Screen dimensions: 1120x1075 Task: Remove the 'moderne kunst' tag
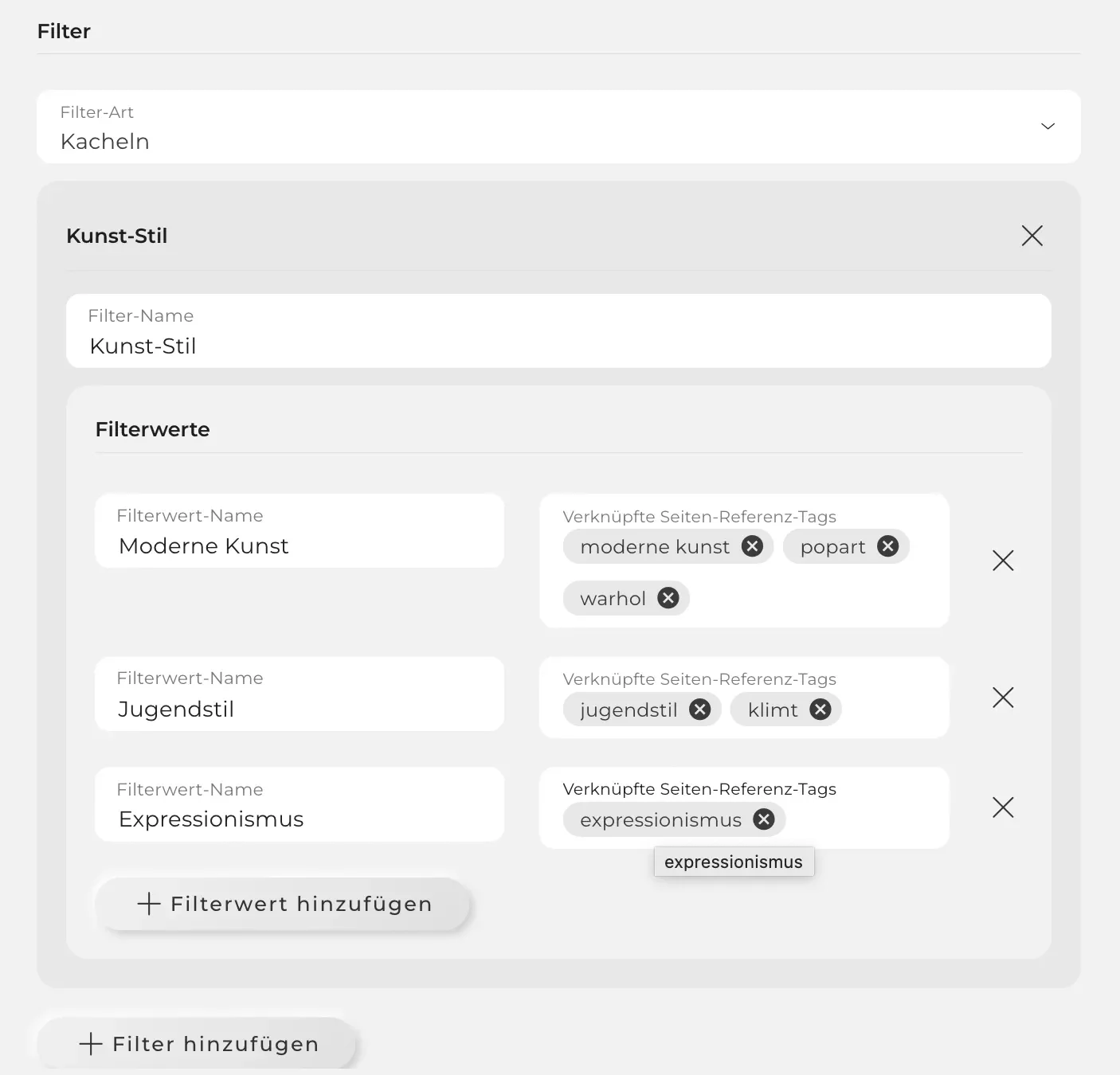[x=752, y=546]
